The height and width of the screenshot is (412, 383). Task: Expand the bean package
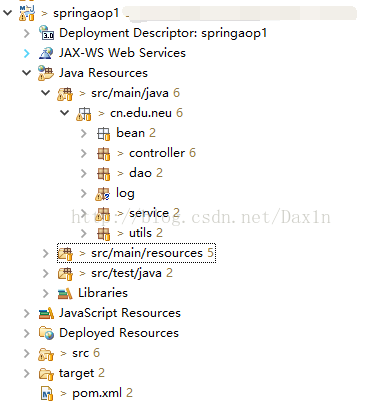(84, 133)
